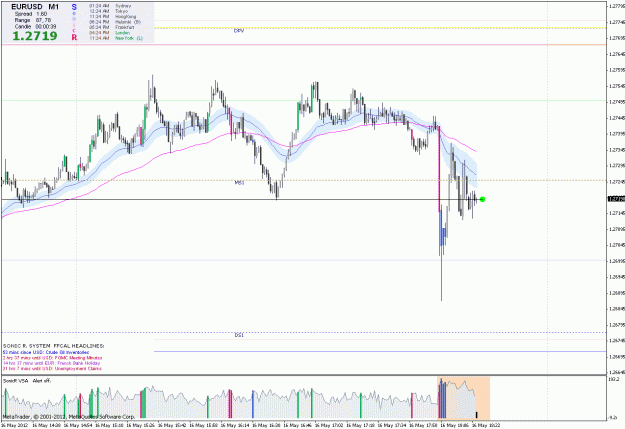Open the FOMC Meeting Minutes headline
This screenshot has height=429, width=625.
click(x=52, y=358)
